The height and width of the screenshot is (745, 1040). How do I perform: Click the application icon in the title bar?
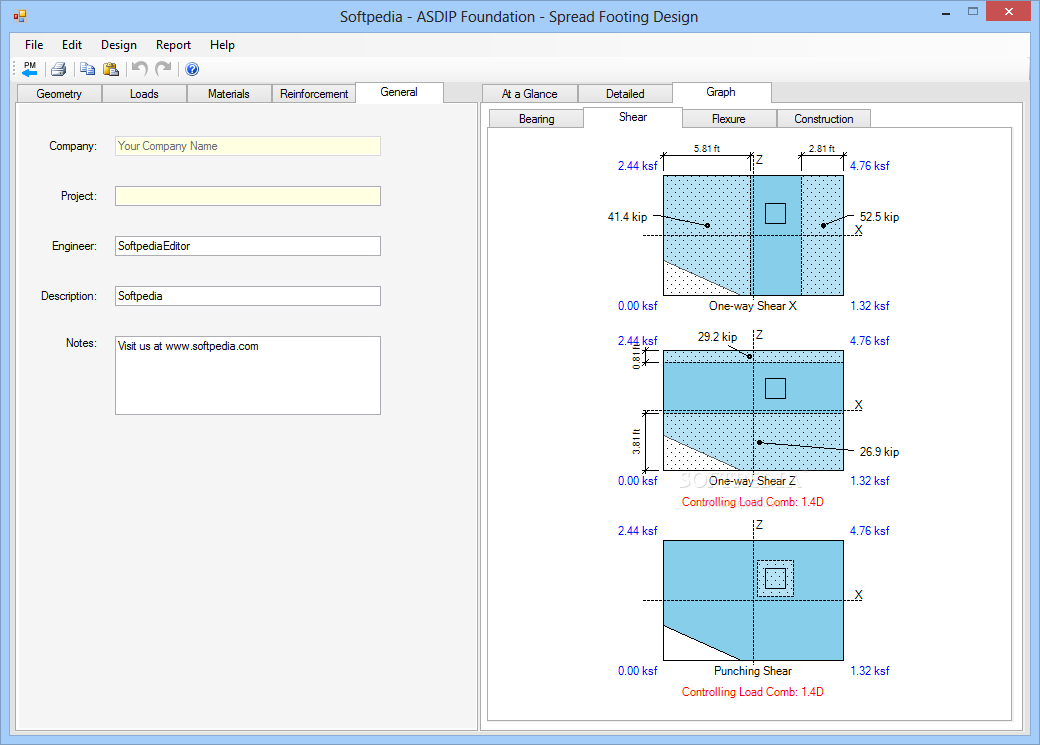(20, 16)
